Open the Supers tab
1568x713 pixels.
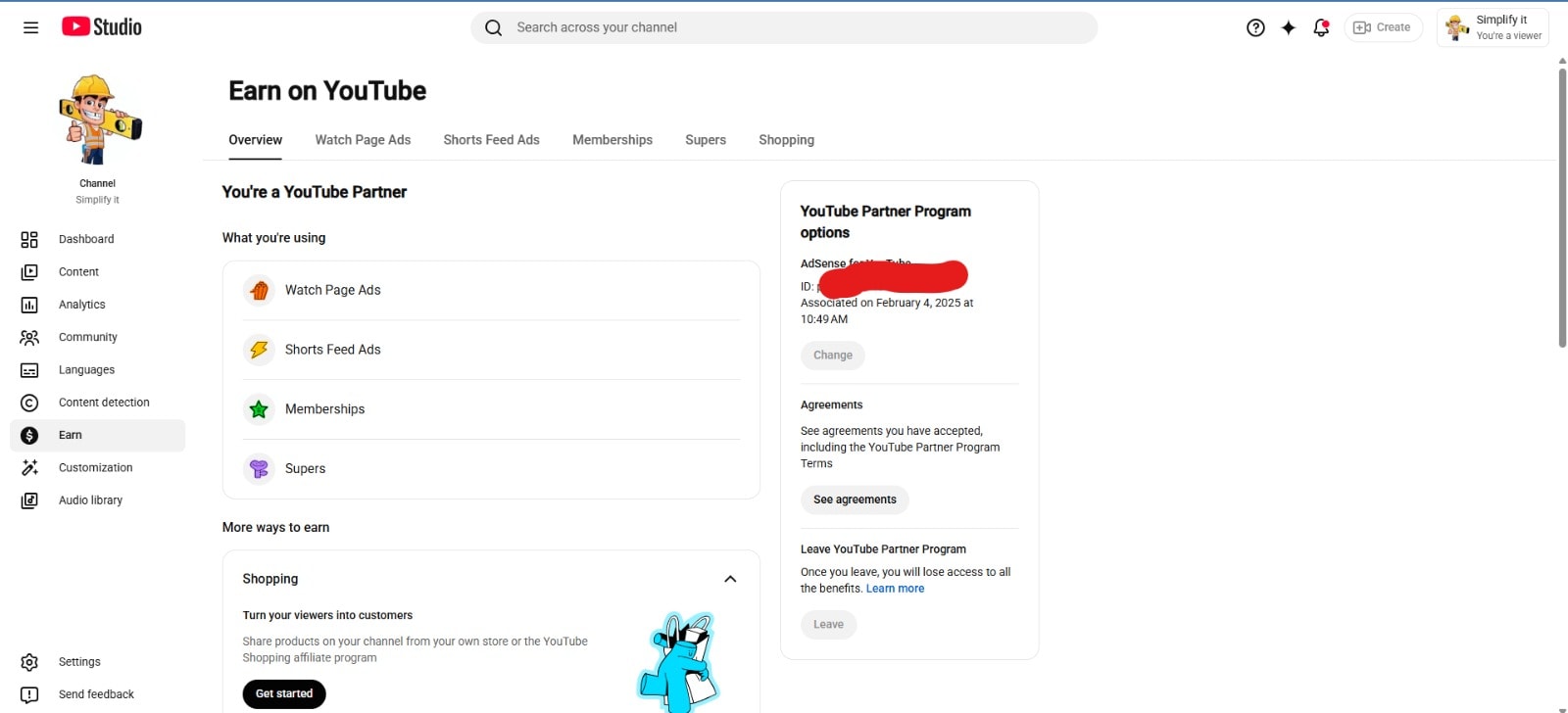pyautogui.click(x=706, y=140)
